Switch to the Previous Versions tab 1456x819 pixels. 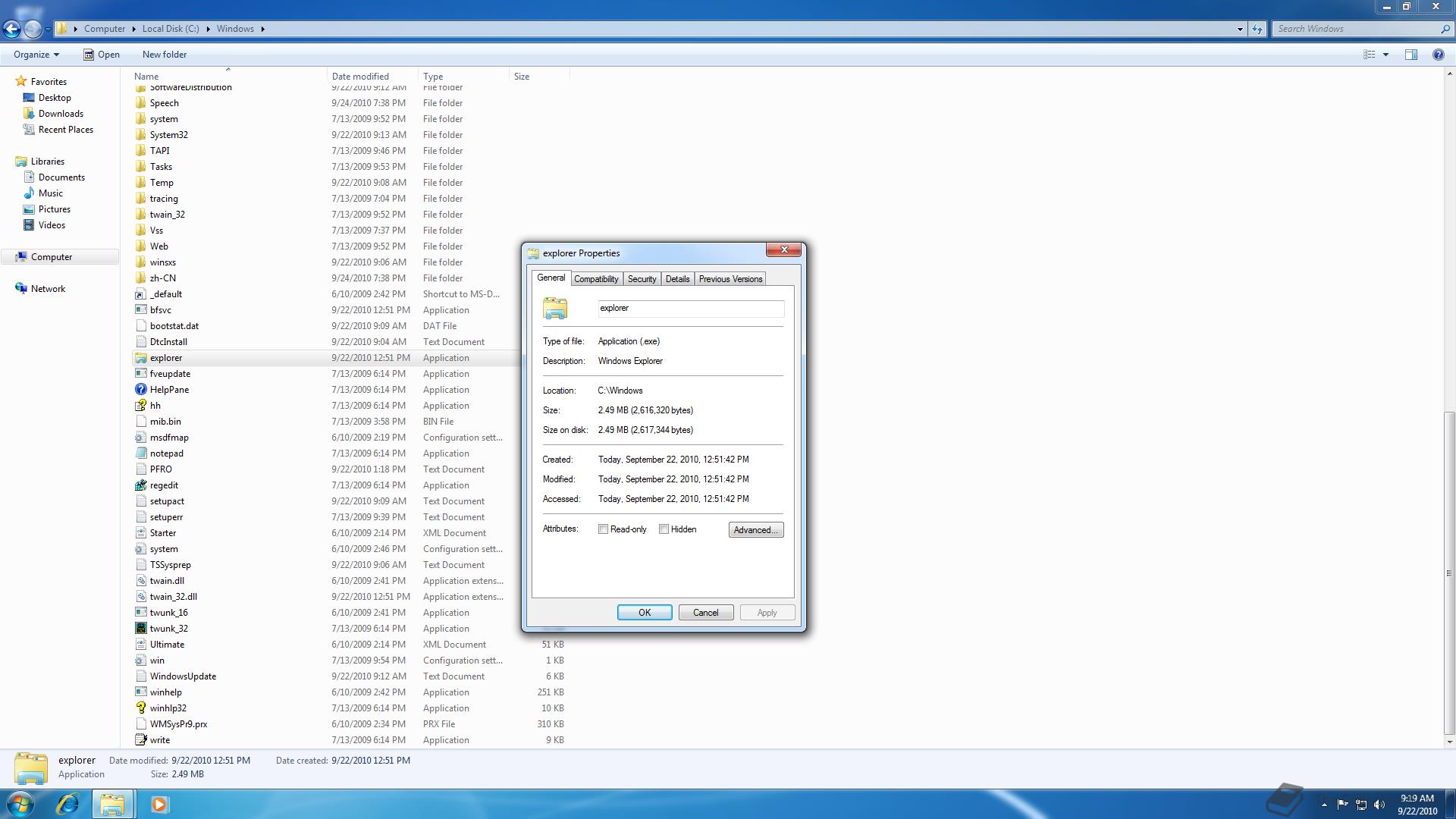pos(730,279)
